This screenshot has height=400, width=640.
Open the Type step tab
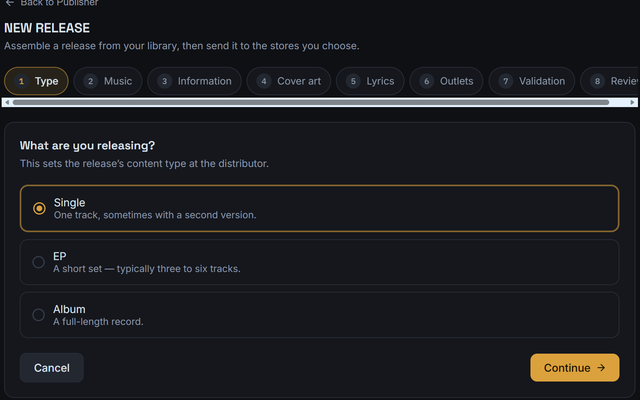pyautogui.click(x=36, y=81)
